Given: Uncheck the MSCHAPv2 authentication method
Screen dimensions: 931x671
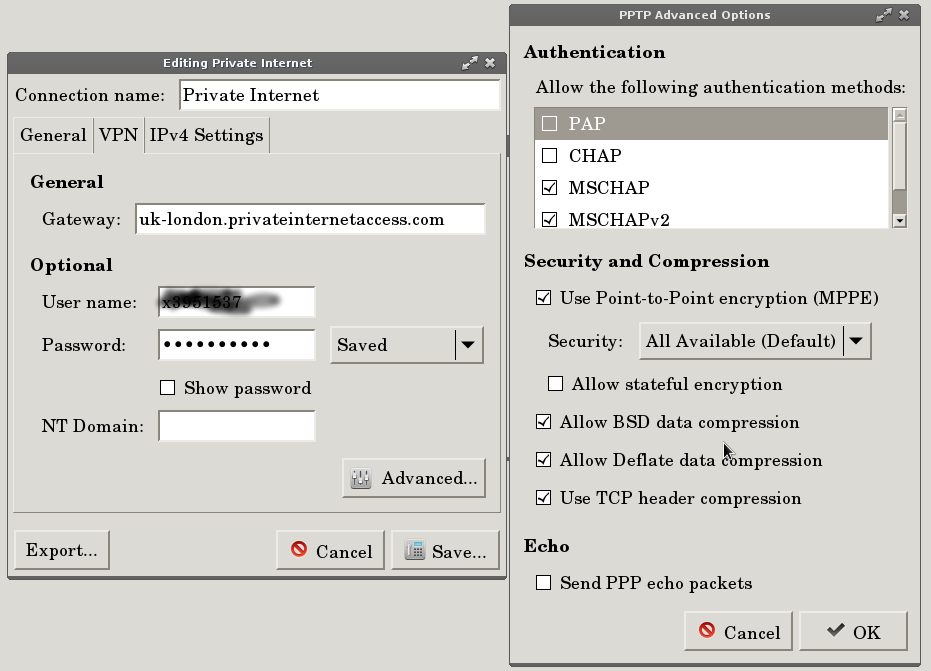Looking at the screenshot, I should pos(549,219).
